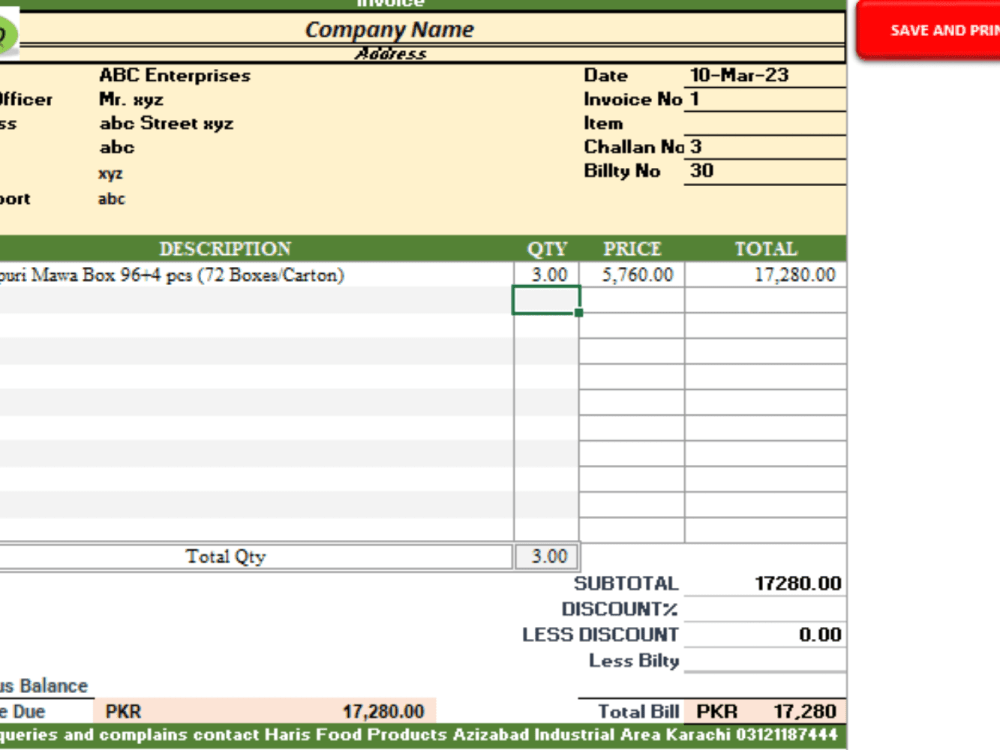The image size is (1000, 750).
Task: Click the price cell 5,760.00
Action: point(632,275)
